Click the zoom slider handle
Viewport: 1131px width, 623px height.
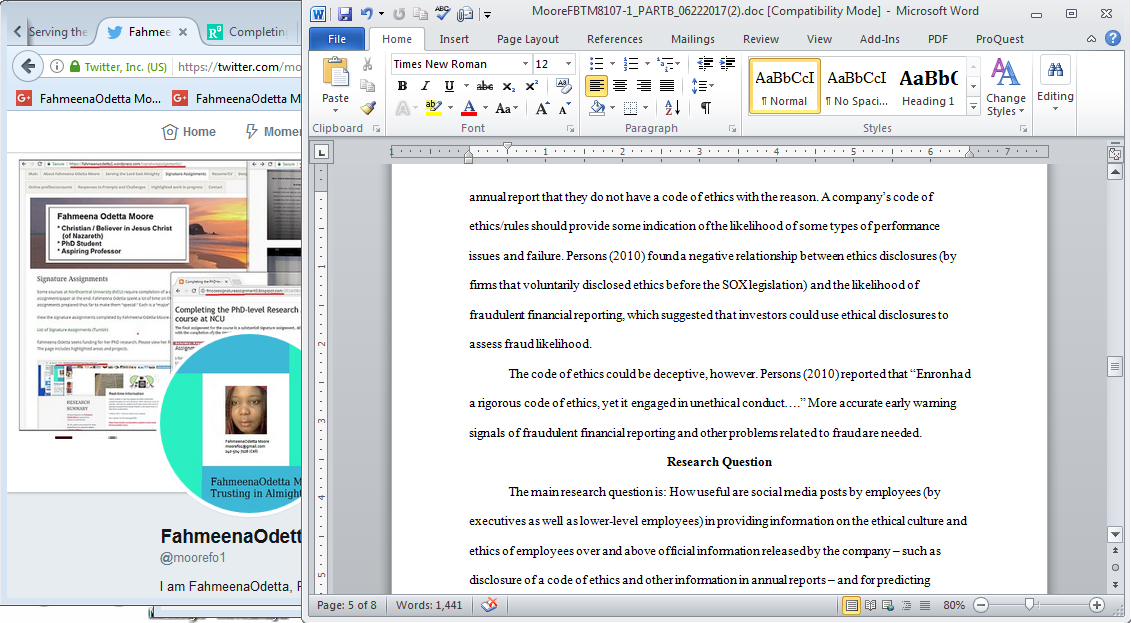pyautogui.click(x=1029, y=605)
